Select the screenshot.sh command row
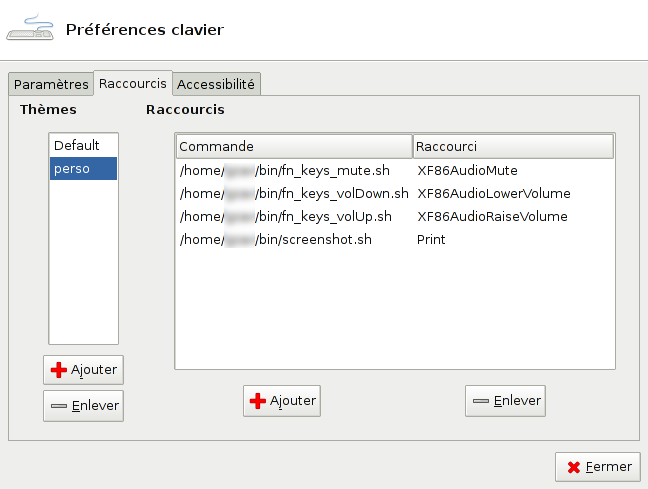This screenshot has width=648, height=489. click(395, 240)
